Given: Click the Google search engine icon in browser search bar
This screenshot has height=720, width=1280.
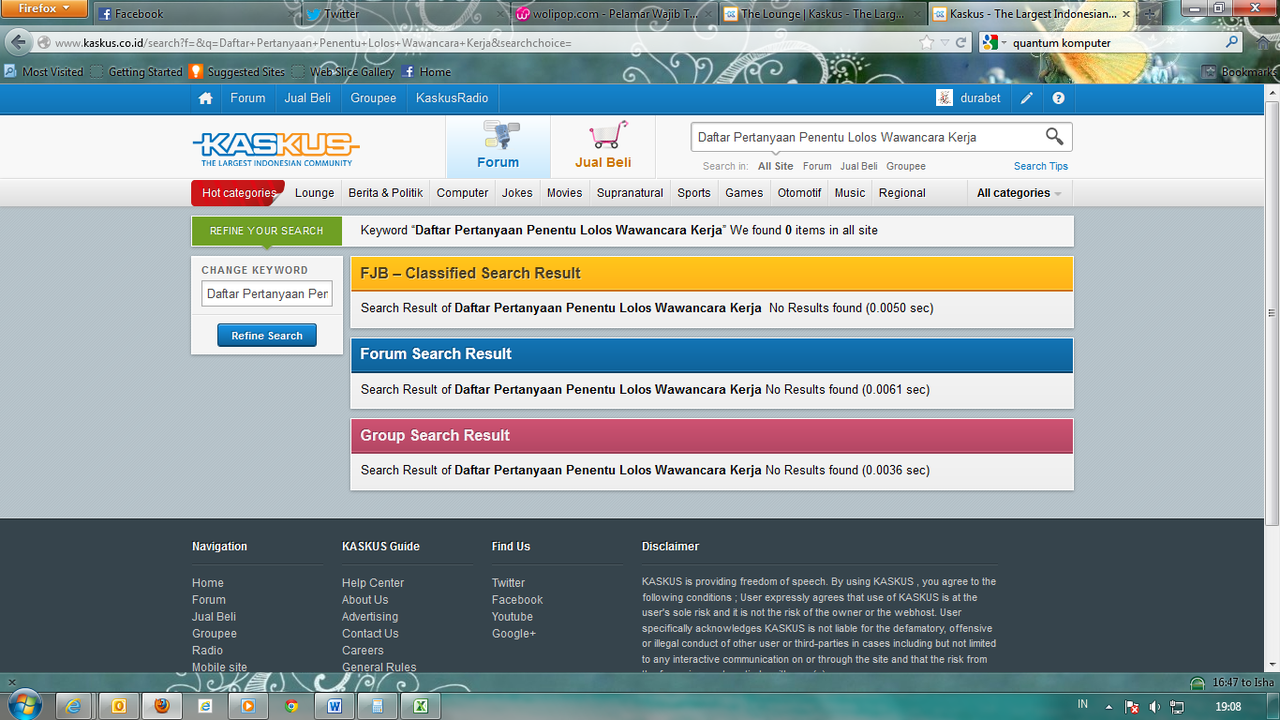Looking at the screenshot, I should pos(989,43).
